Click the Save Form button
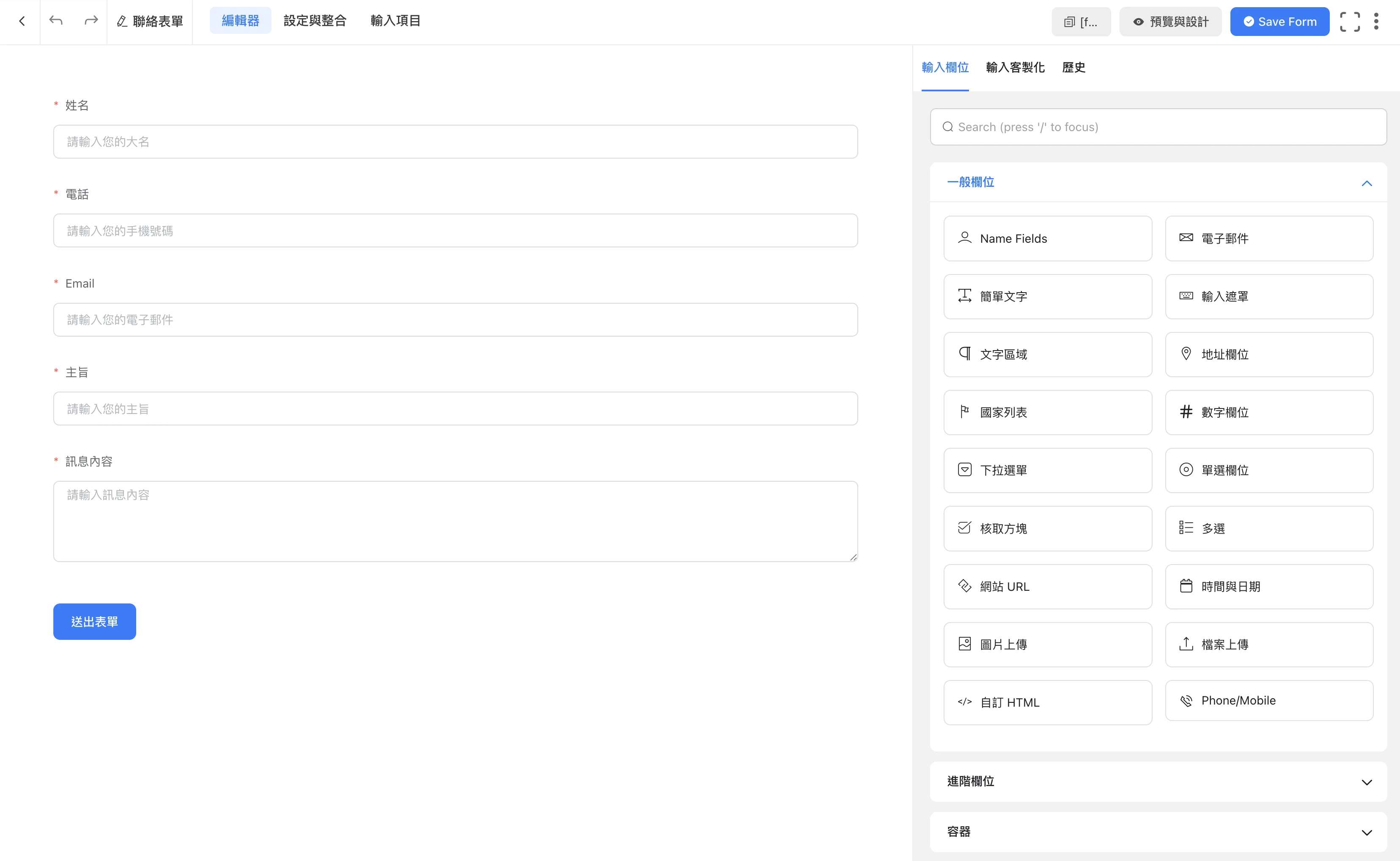 [1279, 22]
